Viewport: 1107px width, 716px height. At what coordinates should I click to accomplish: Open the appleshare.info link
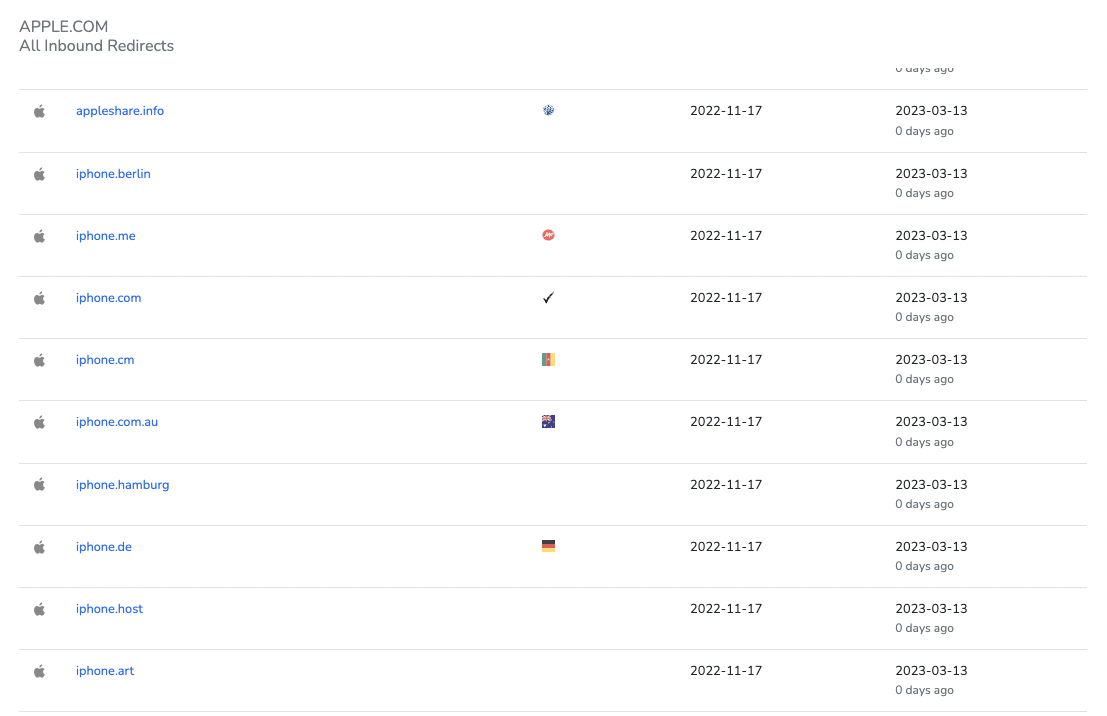(x=120, y=111)
